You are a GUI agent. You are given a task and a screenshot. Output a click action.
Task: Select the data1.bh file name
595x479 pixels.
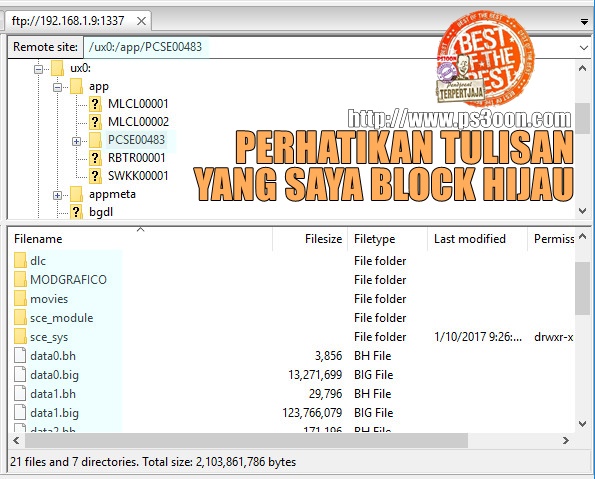click(53, 394)
